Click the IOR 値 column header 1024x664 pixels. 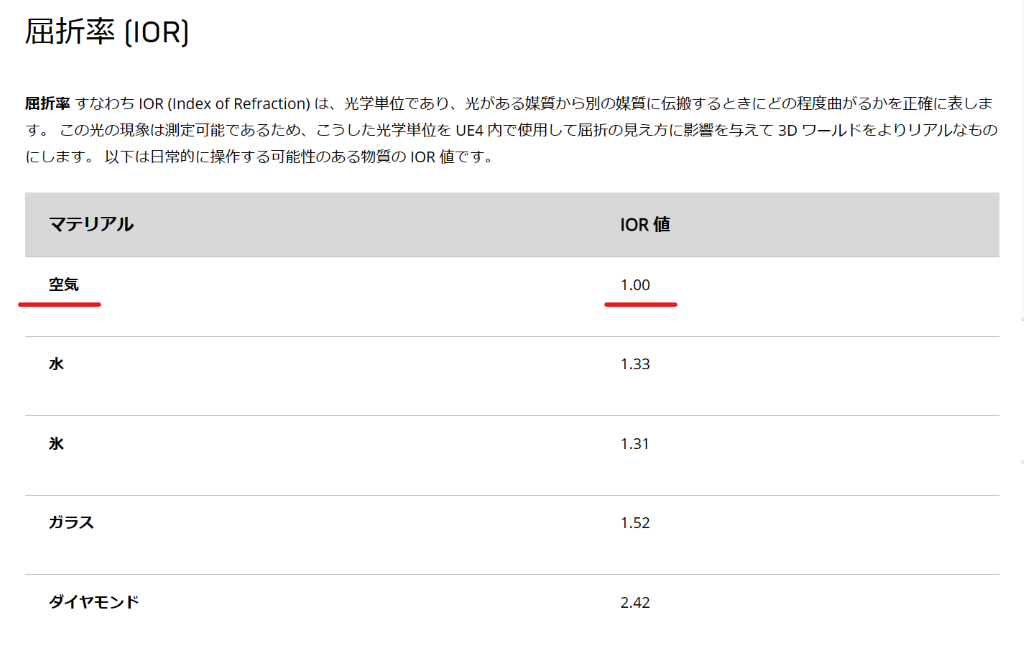(x=645, y=225)
